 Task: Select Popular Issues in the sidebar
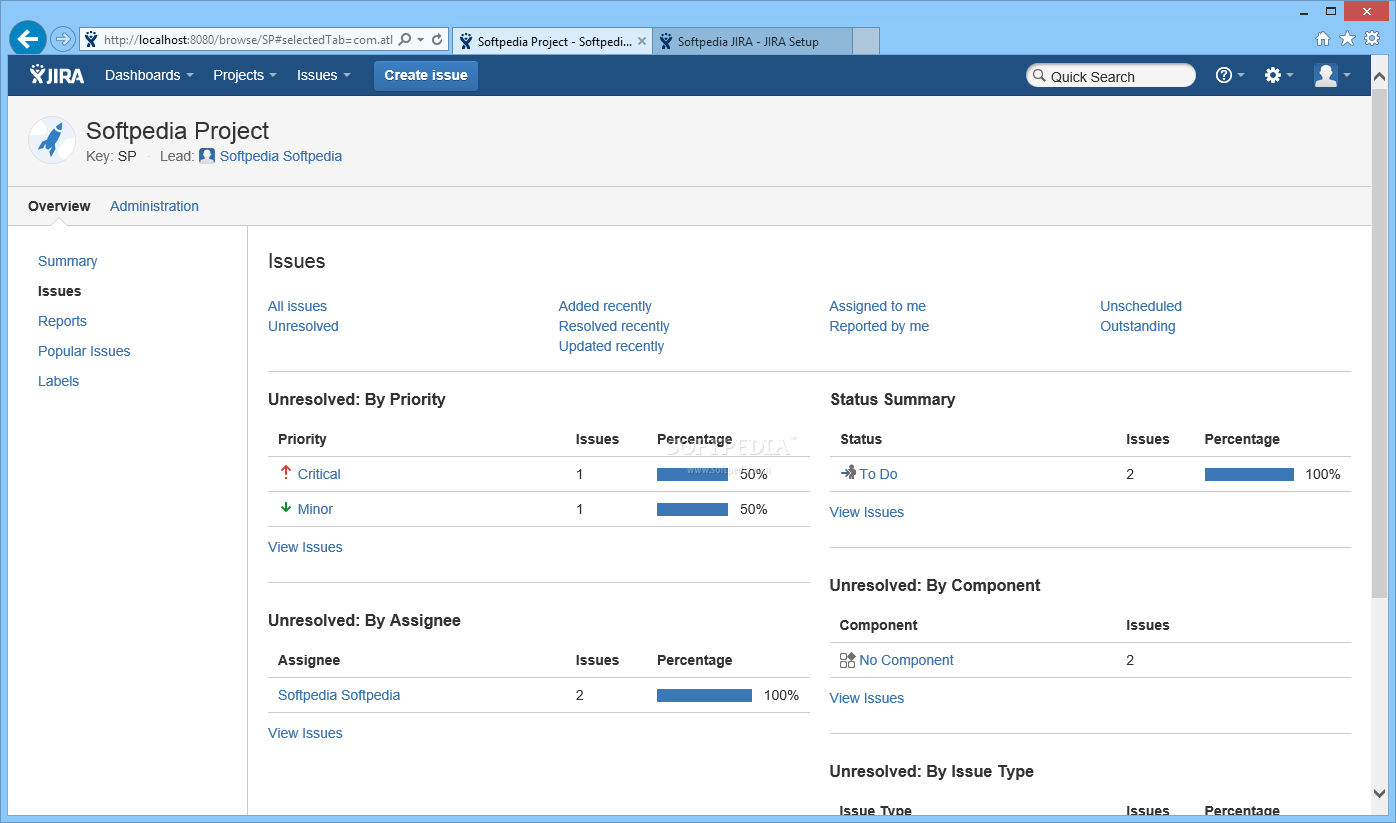click(84, 351)
